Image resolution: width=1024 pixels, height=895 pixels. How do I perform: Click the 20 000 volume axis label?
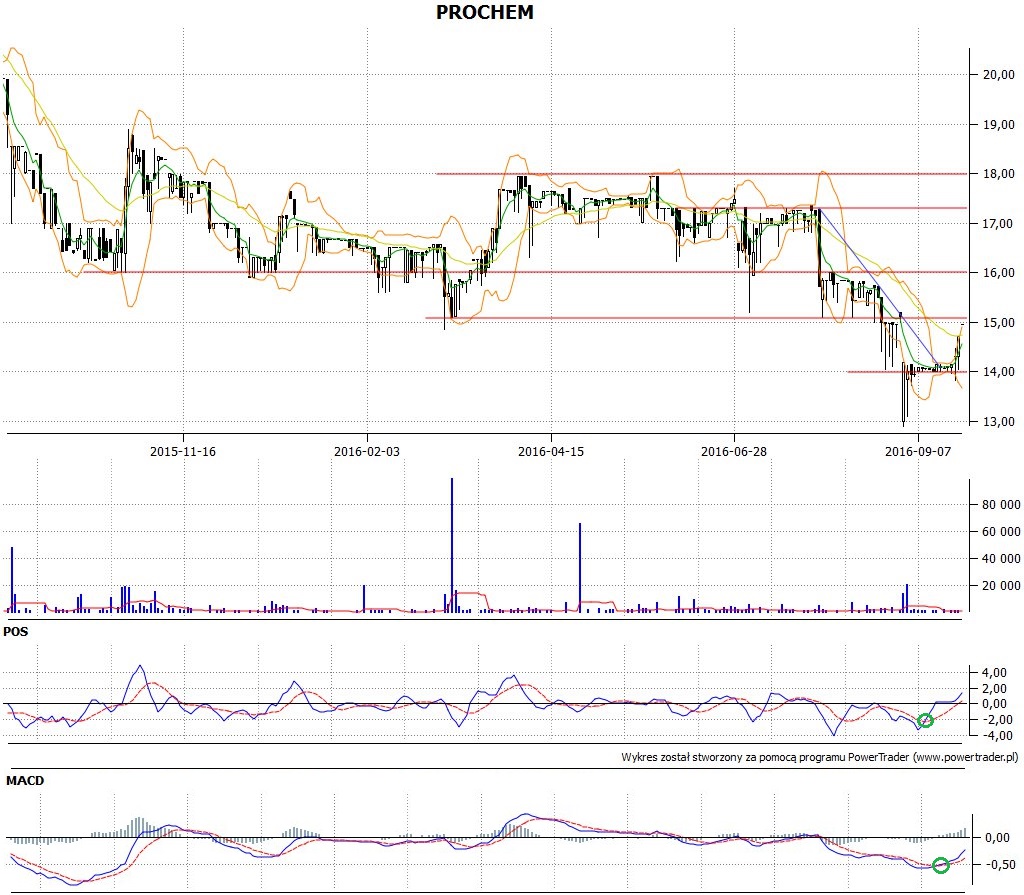(x=1001, y=585)
